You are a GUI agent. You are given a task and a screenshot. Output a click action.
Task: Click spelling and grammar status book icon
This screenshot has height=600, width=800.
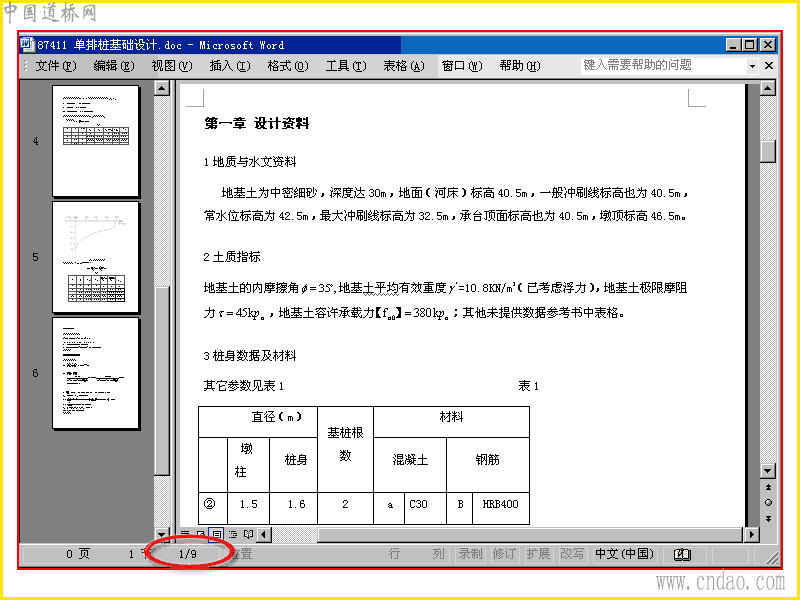pyautogui.click(x=682, y=554)
